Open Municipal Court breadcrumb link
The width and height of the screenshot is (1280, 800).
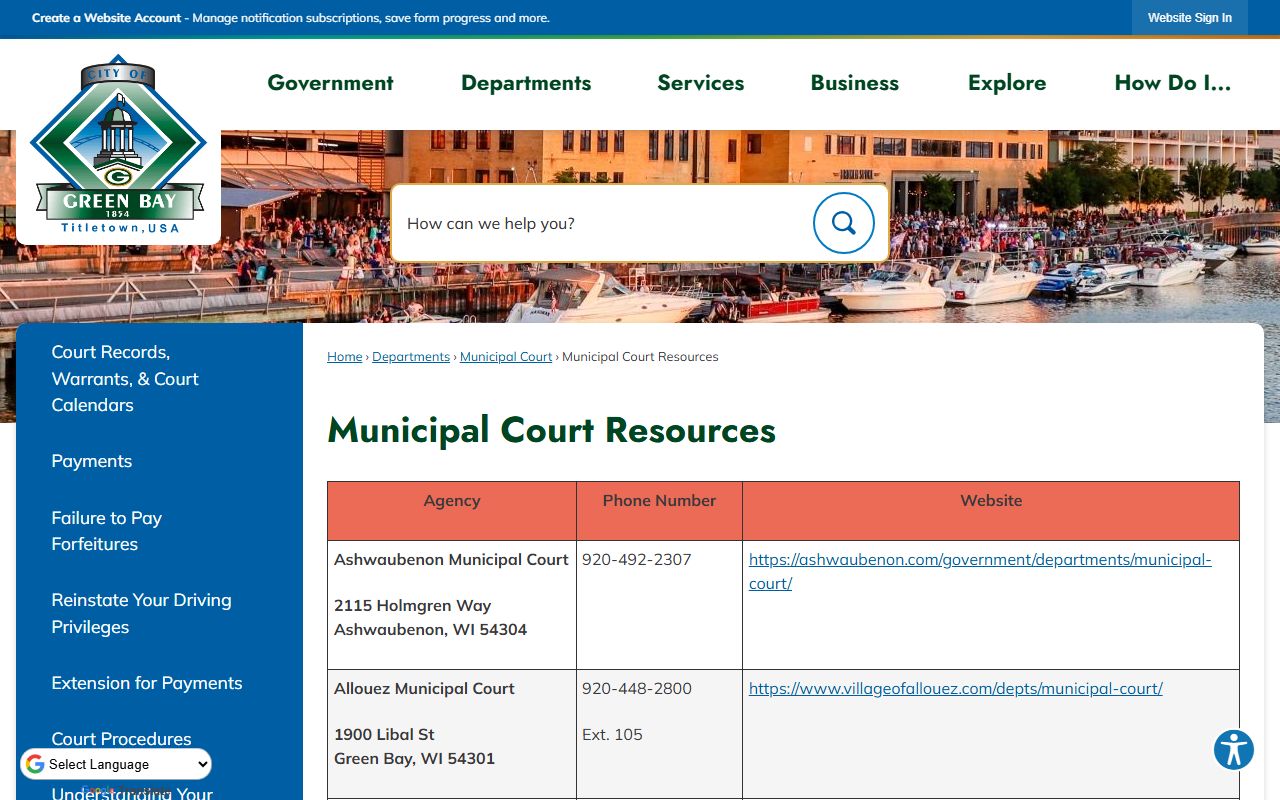506,357
